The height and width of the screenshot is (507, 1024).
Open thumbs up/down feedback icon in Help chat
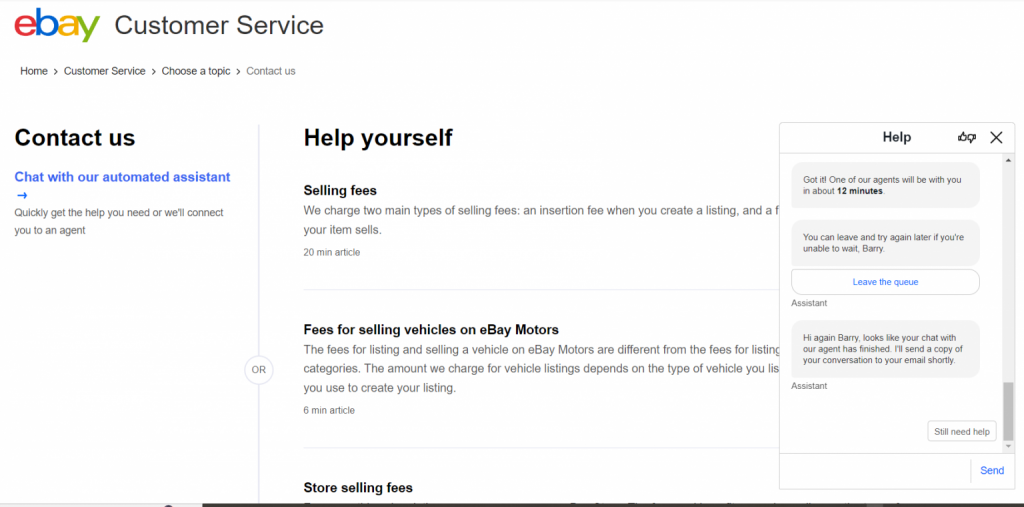(x=967, y=137)
